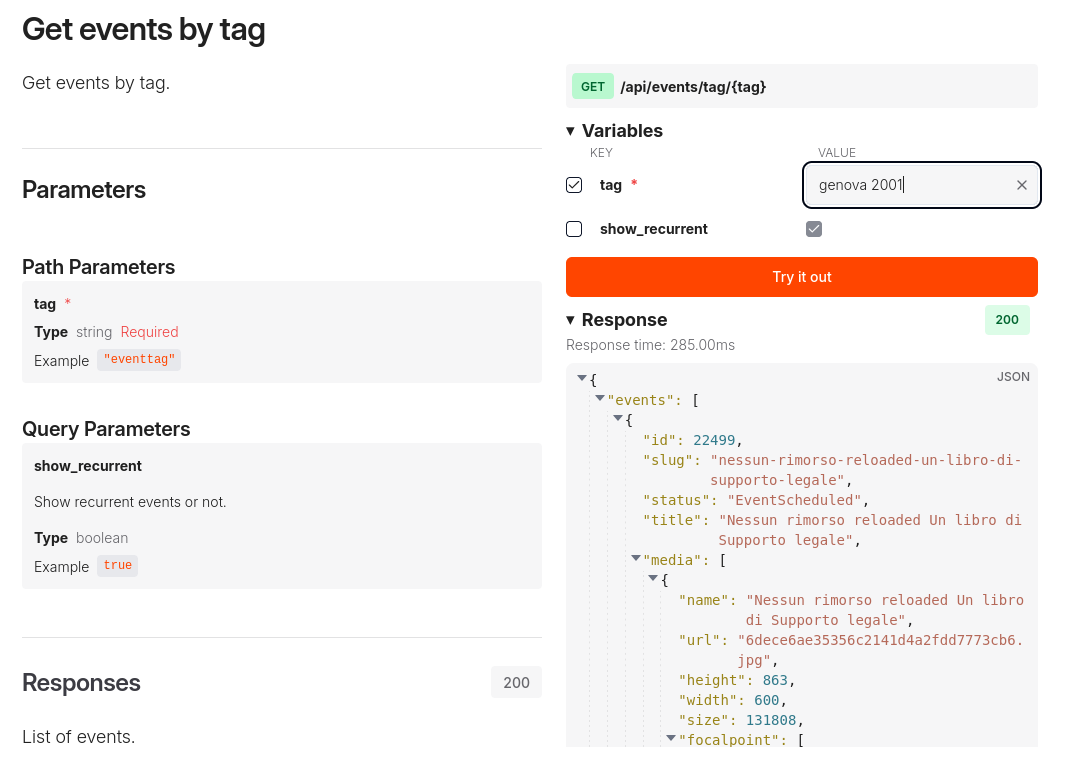Collapse the first media object
This screenshot has width=1069, height=763.
point(653,578)
